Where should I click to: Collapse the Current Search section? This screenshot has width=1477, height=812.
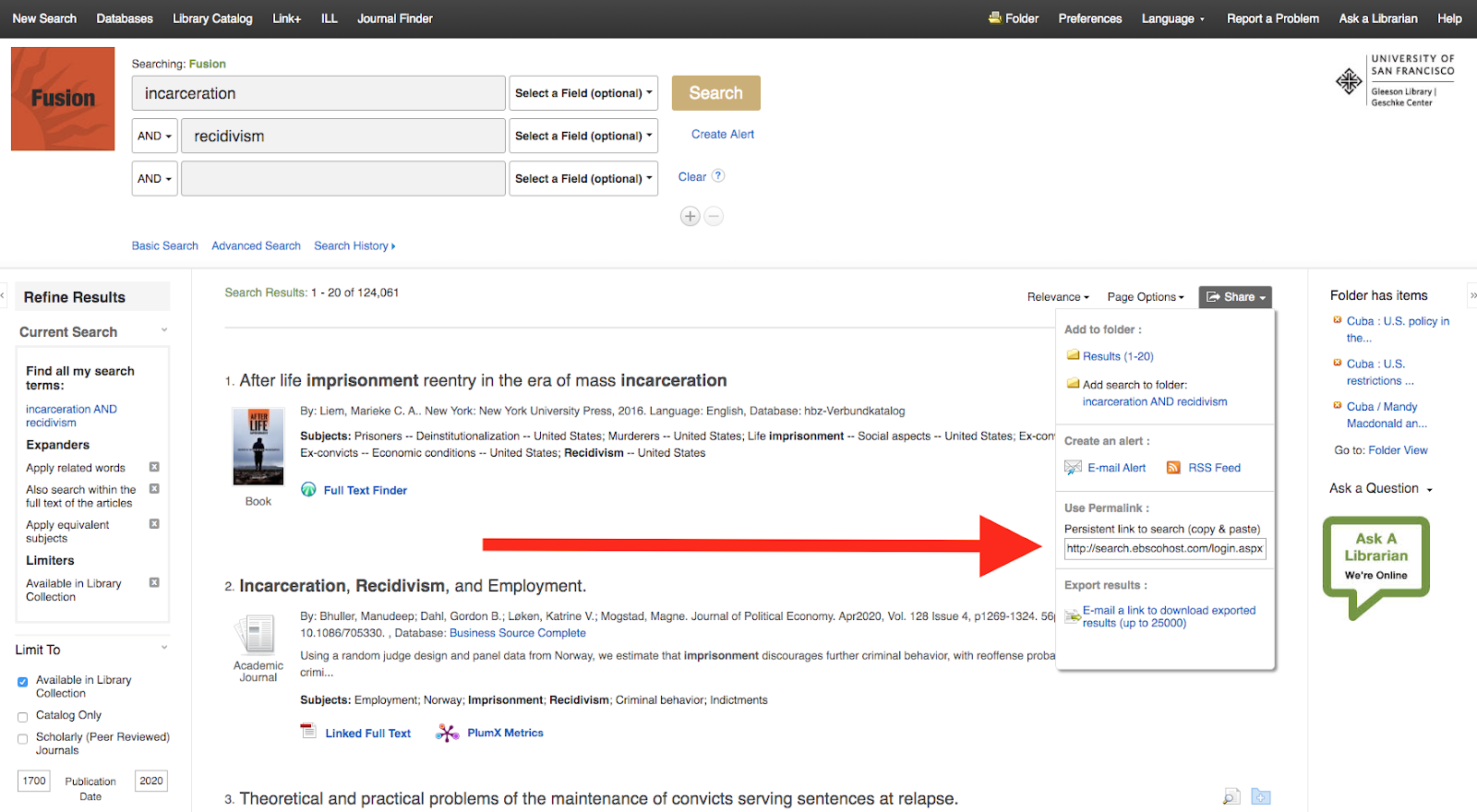point(164,329)
